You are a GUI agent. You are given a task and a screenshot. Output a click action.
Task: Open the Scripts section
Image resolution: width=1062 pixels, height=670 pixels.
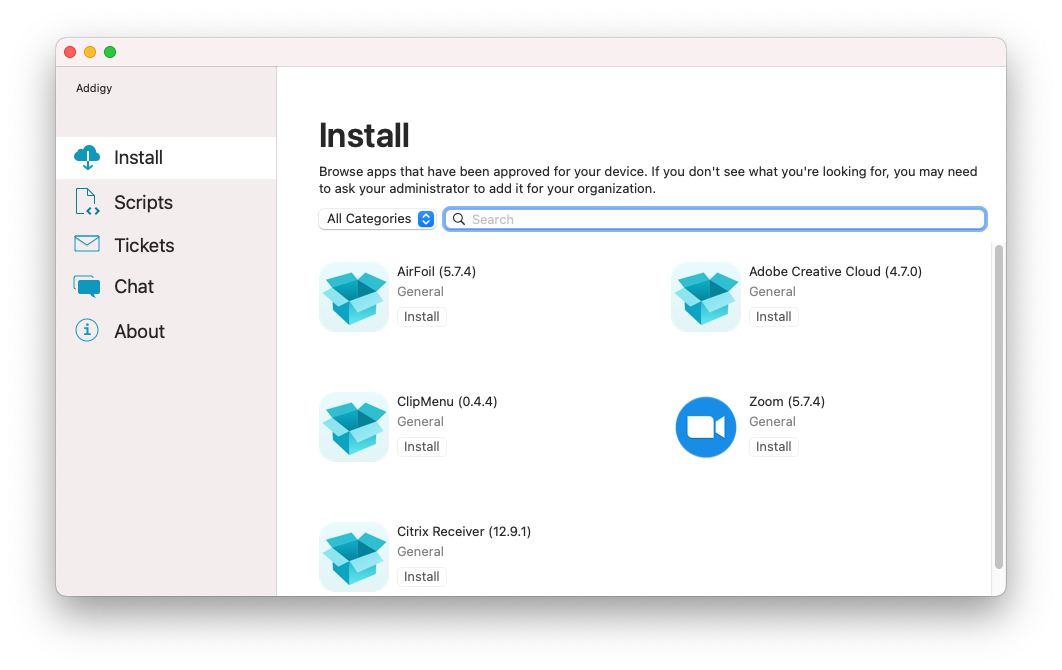[x=166, y=202]
